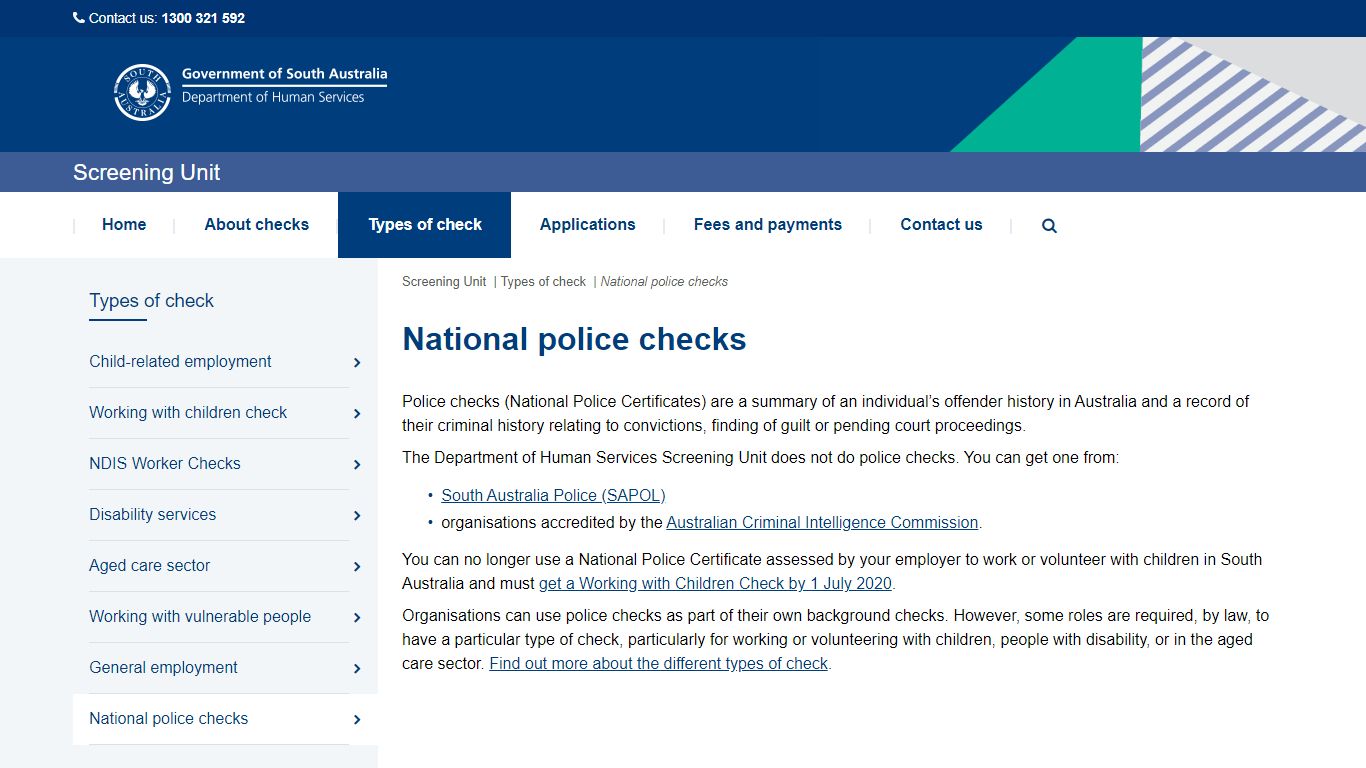The image size is (1366, 768).
Task: Open Working with vulnerable people sidebar link
Action: click(x=200, y=617)
